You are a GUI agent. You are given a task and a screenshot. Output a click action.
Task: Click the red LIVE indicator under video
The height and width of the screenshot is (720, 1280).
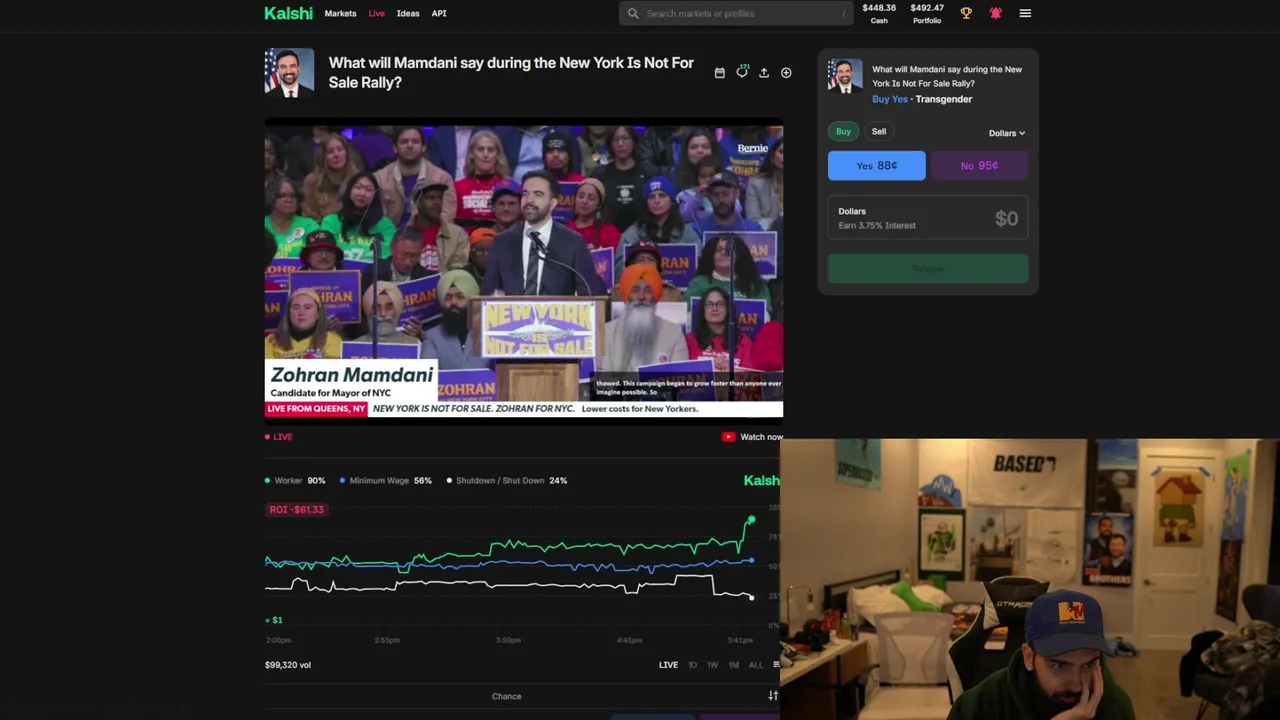click(x=279, y=437)
